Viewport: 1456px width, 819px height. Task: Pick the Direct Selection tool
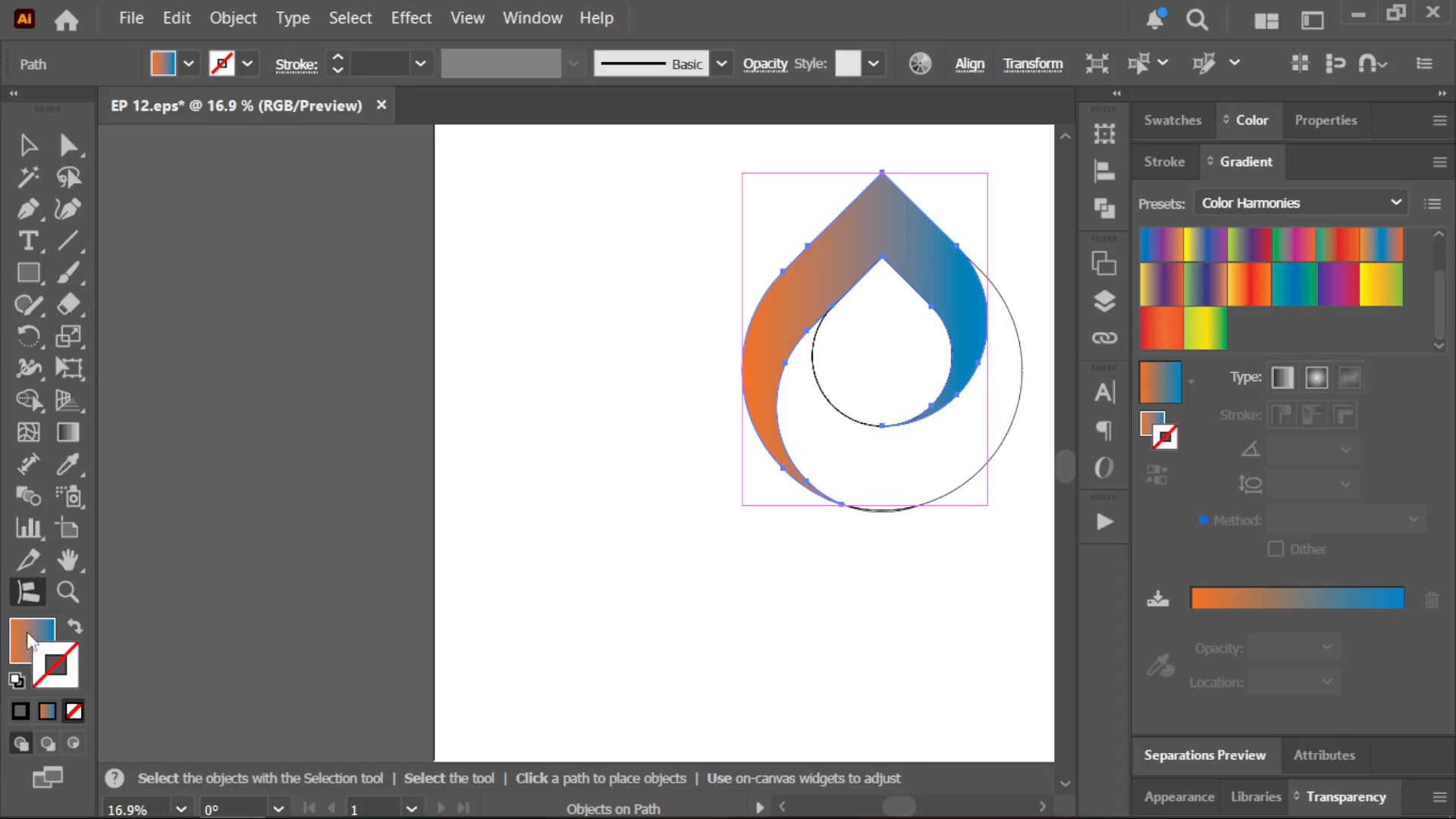tap(68, 145)
